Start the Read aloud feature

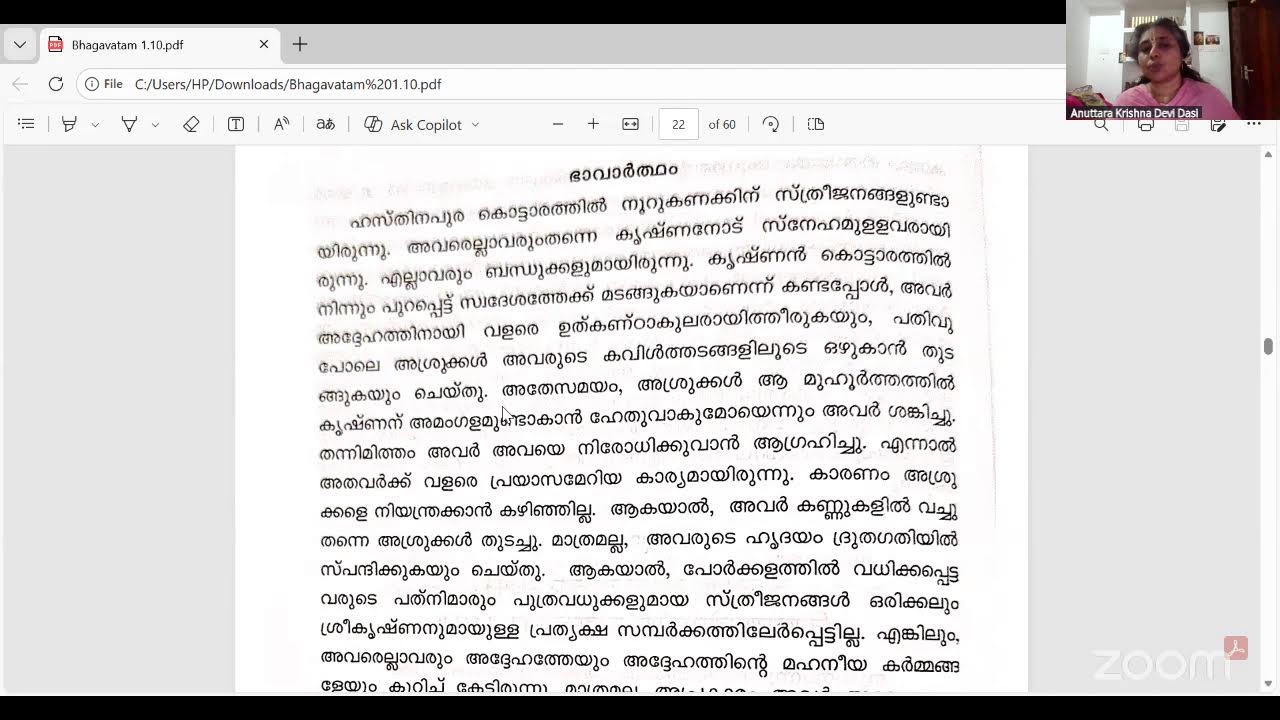pyautogui.click(x=281, y=124)
